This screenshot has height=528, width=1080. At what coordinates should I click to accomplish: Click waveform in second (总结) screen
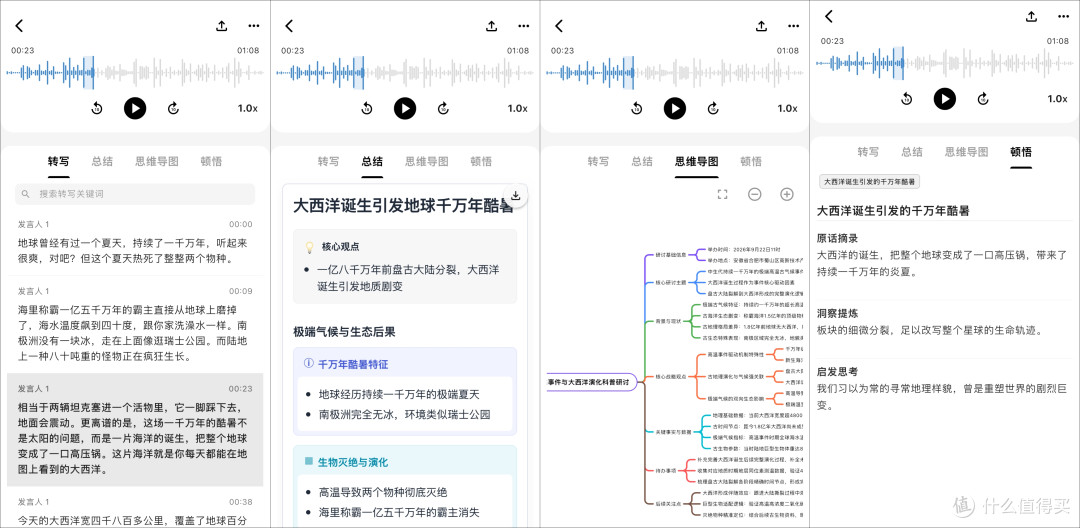pyautogui.click(x=405, y=72)
